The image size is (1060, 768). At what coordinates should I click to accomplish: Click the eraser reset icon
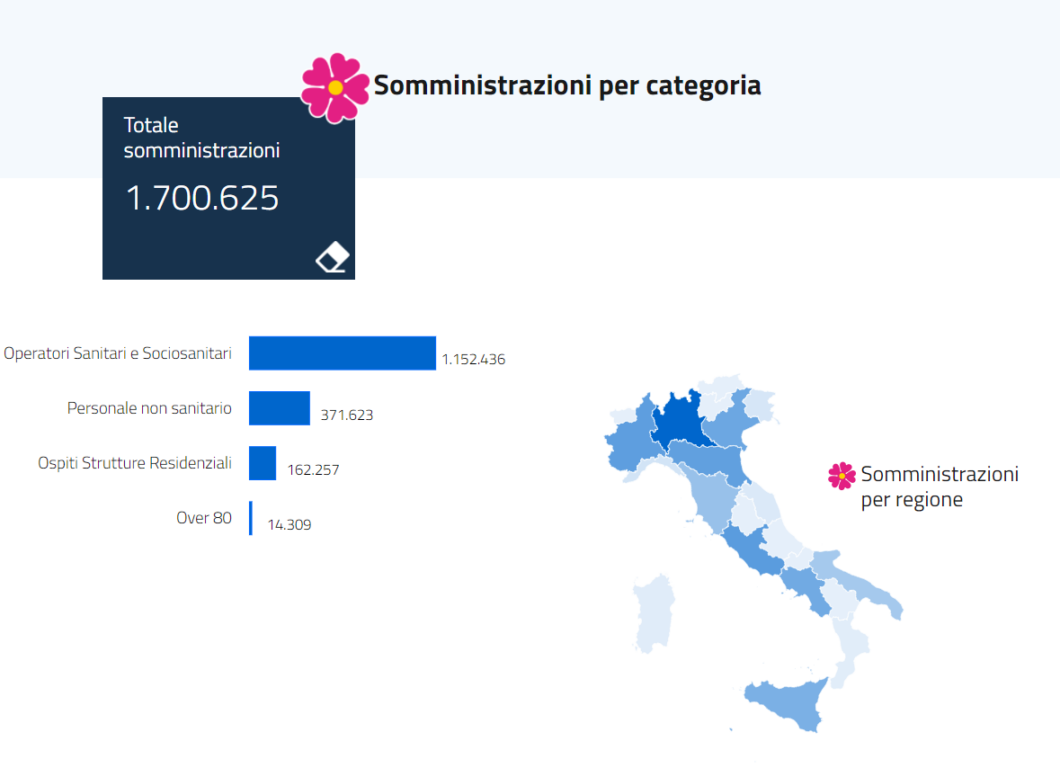(x=332, y=257)
